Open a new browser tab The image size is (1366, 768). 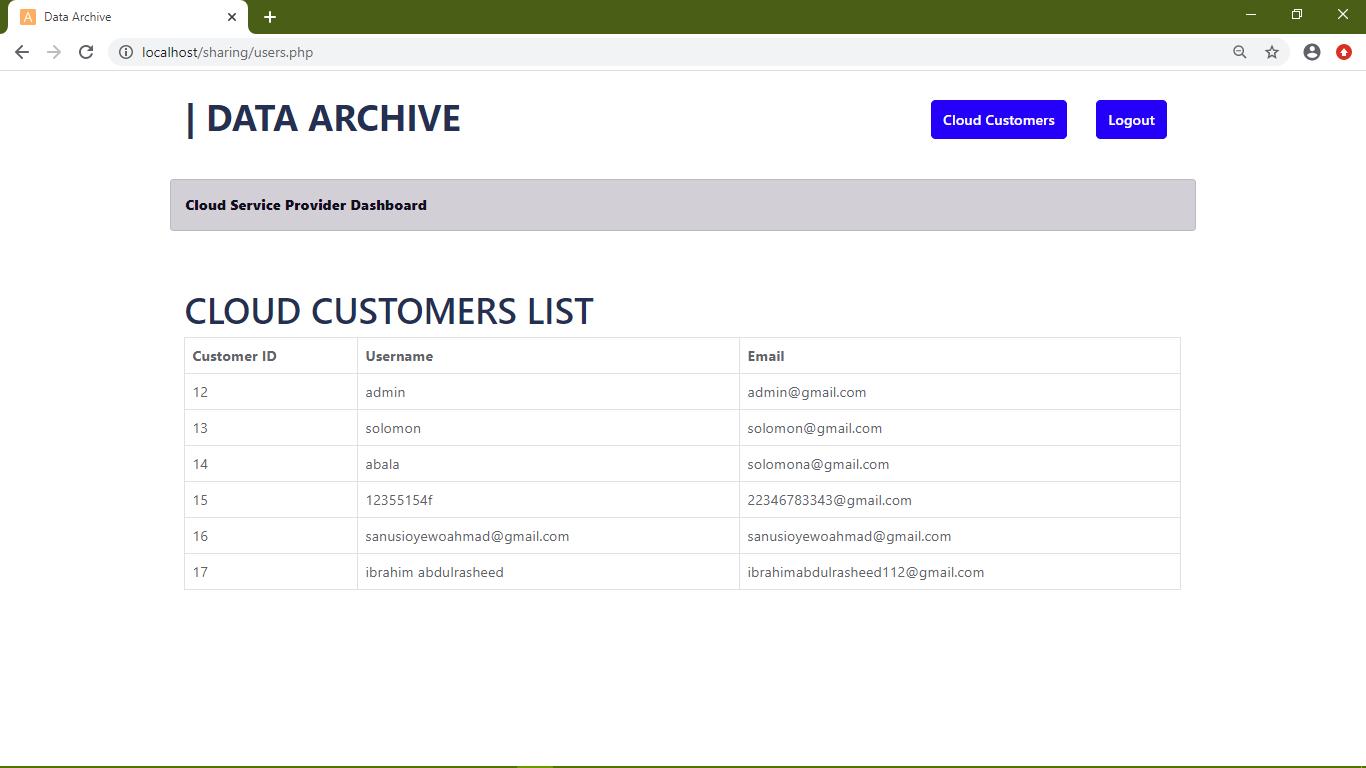click(x=270, y=17)
